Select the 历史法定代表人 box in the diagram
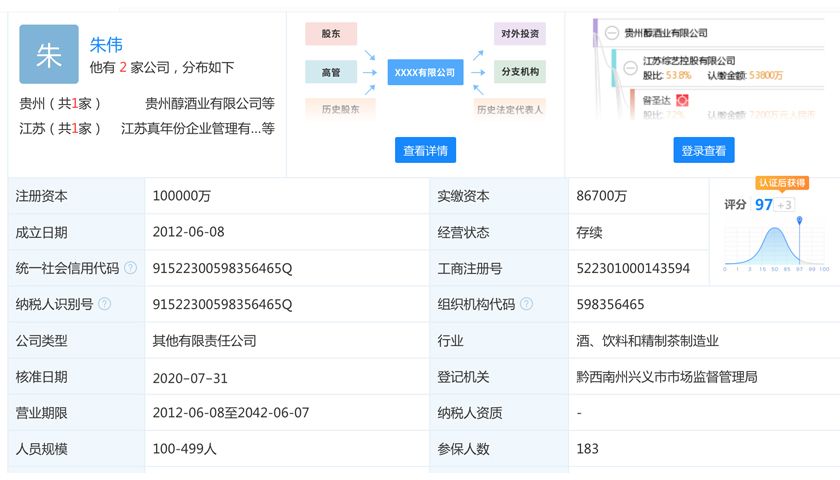Image resolution: width=840 pixels, height=480 pixels. pos(509,109)
